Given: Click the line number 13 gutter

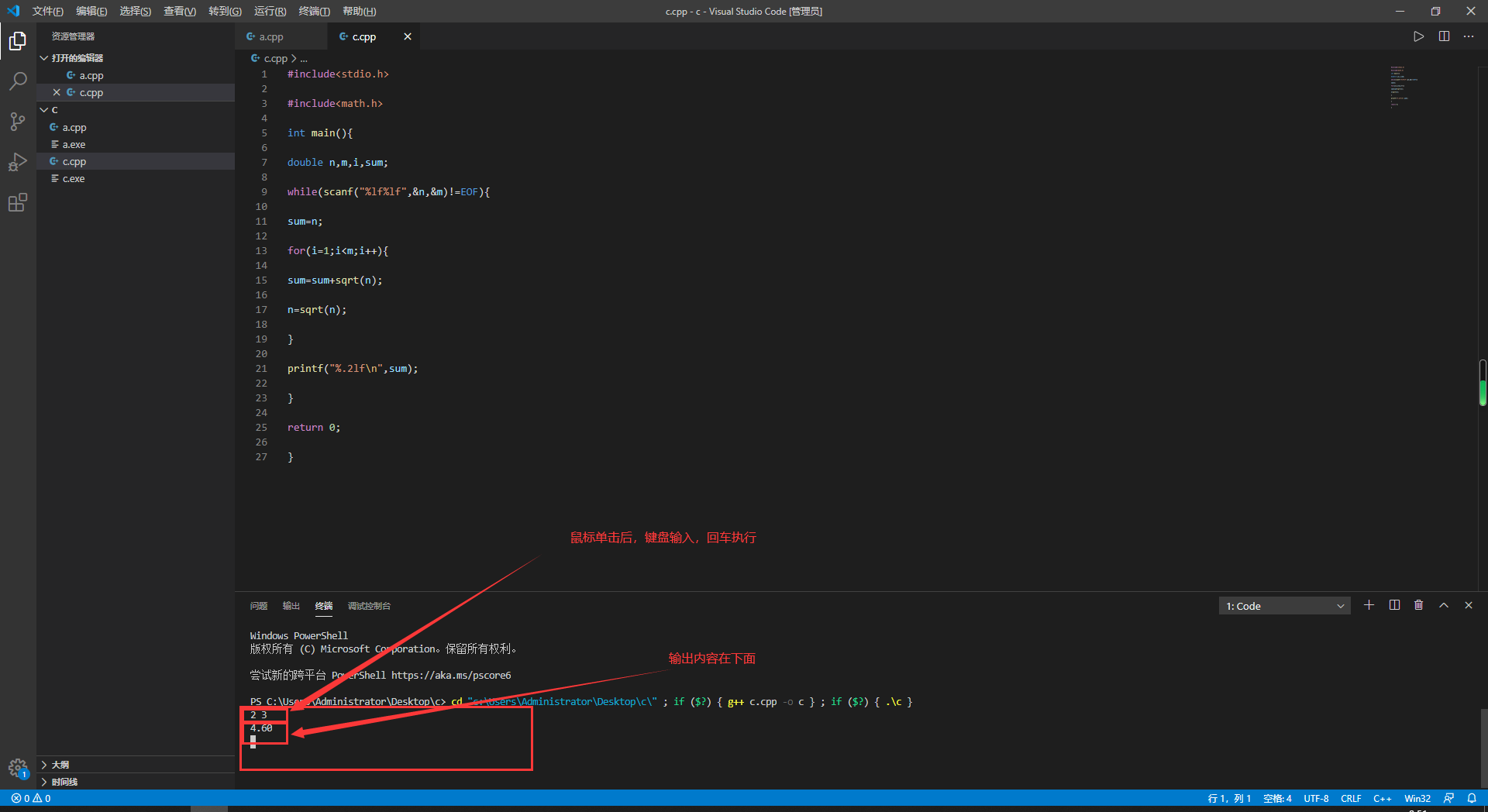Looking at the screenshot, I should pyautogui.click(x=261, y=251).
